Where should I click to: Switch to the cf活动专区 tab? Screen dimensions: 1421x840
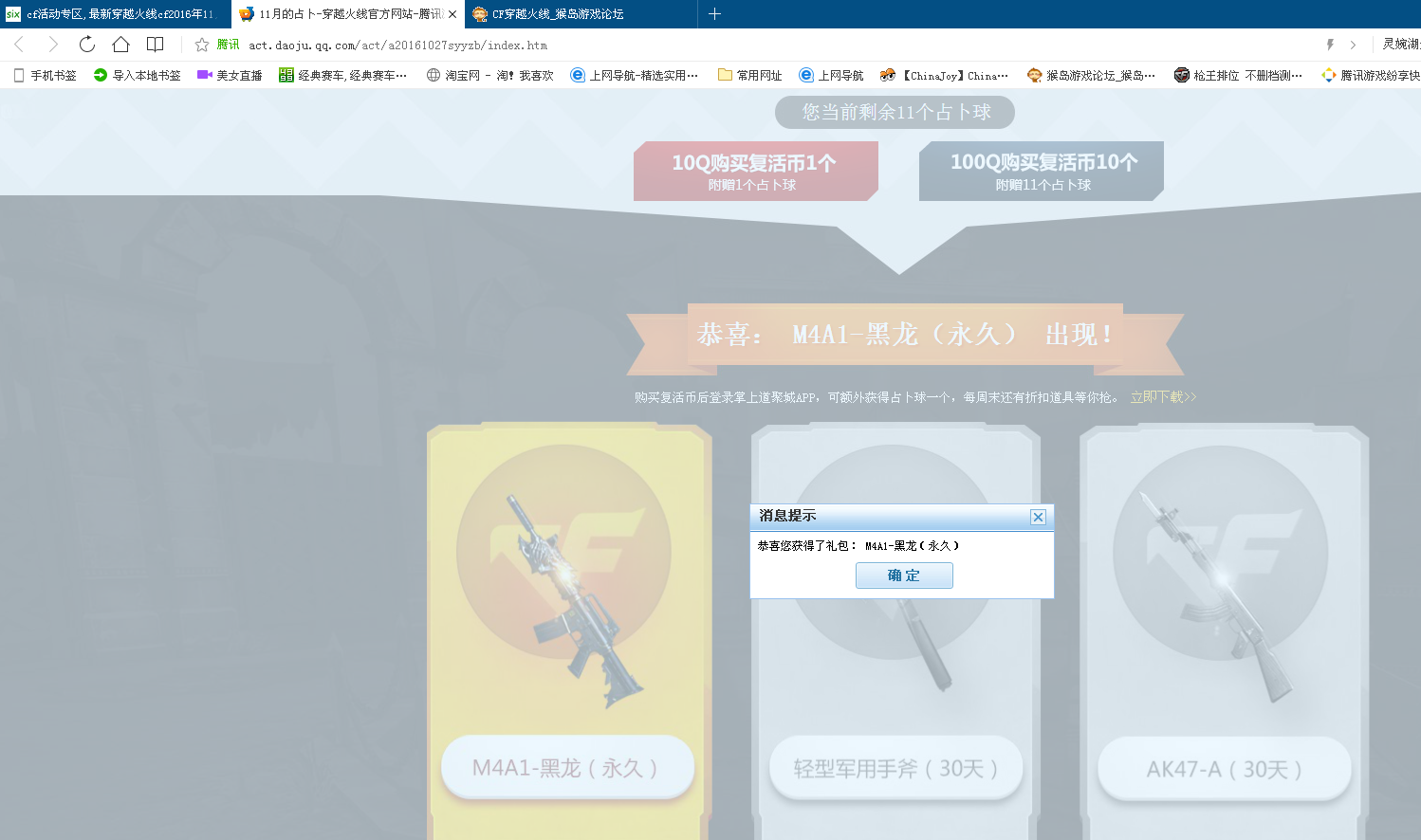tap(114, 14)
